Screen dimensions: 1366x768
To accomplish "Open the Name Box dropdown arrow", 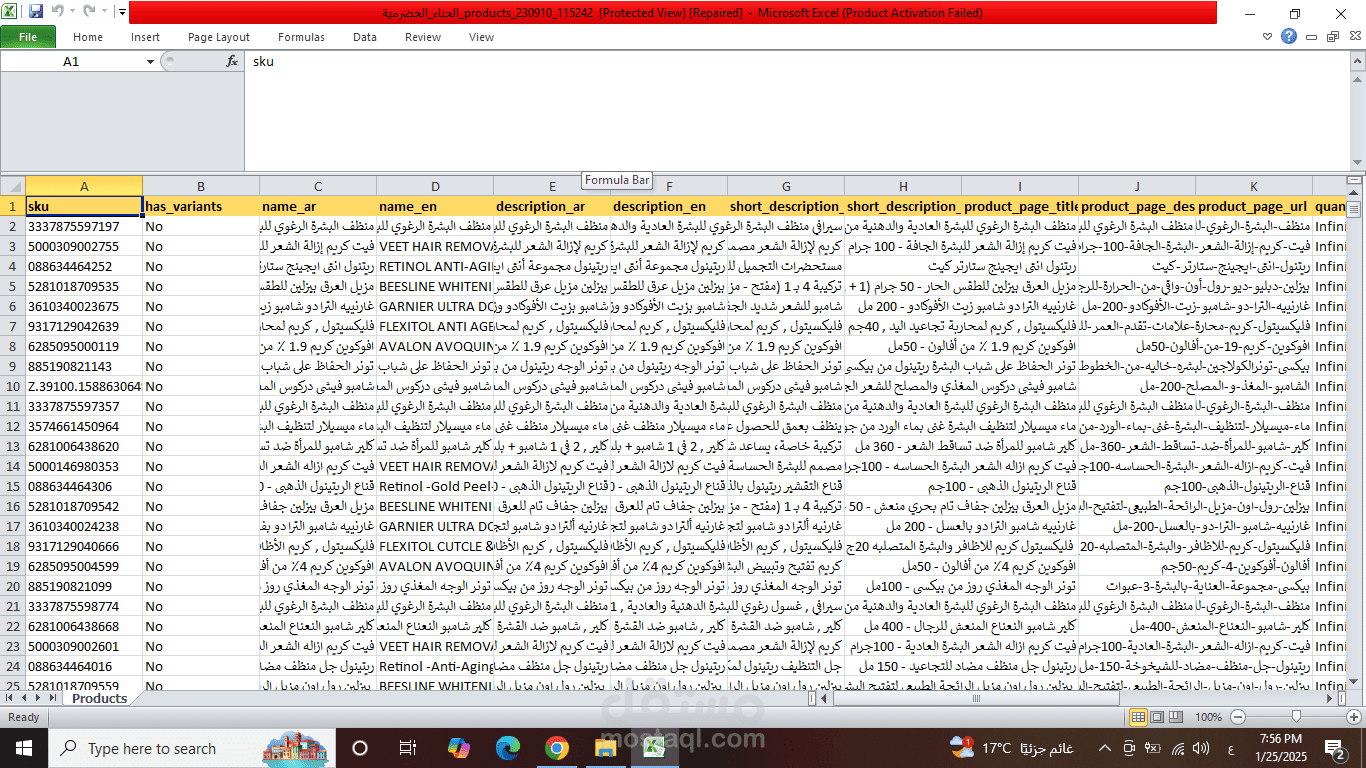I will tap(150, 61).
